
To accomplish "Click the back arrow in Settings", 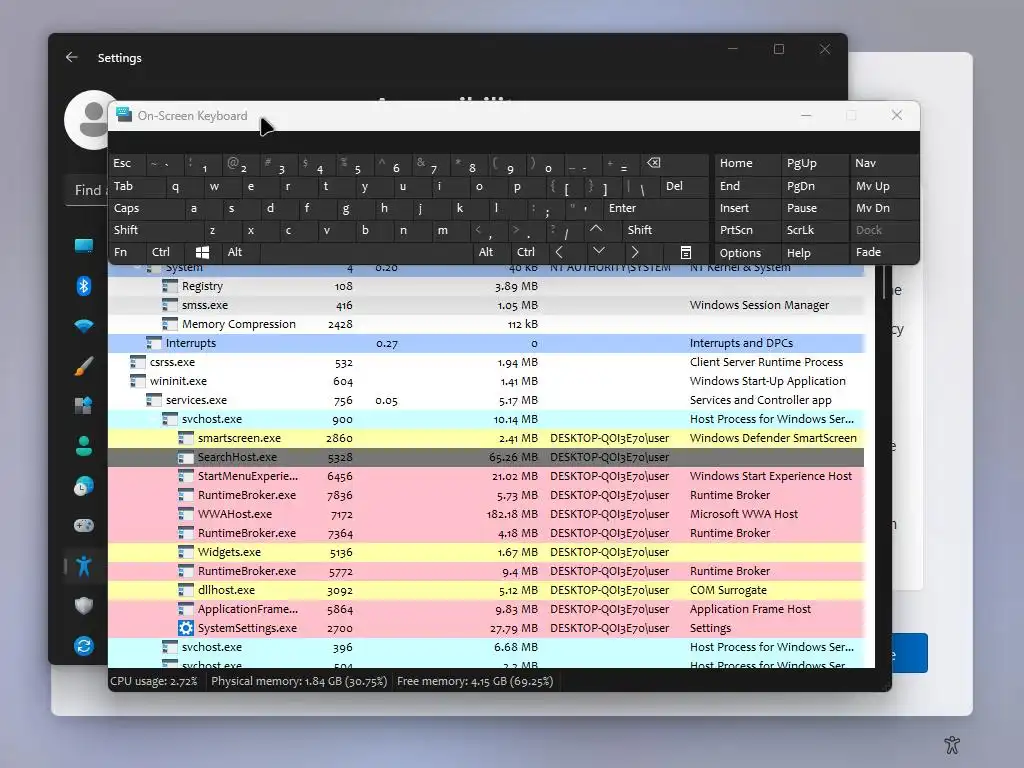I will (71, 57).
